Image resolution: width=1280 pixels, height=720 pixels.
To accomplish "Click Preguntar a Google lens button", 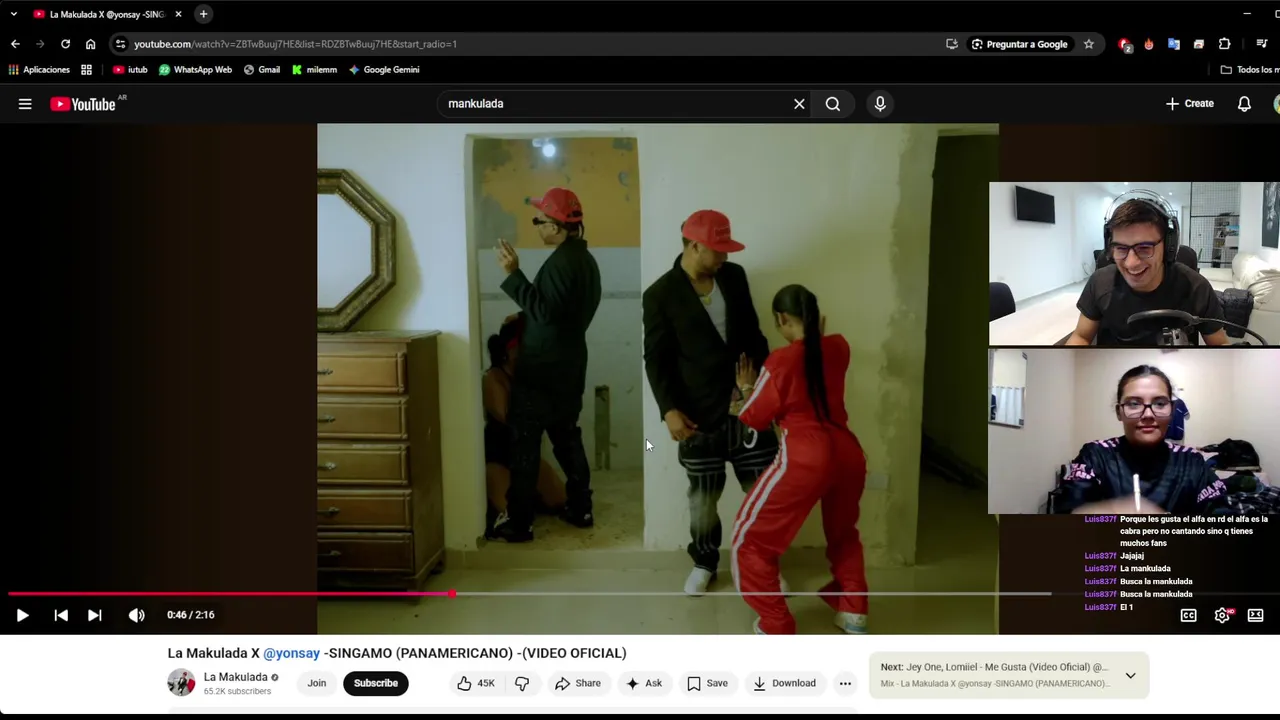I will coord(1019,44).
